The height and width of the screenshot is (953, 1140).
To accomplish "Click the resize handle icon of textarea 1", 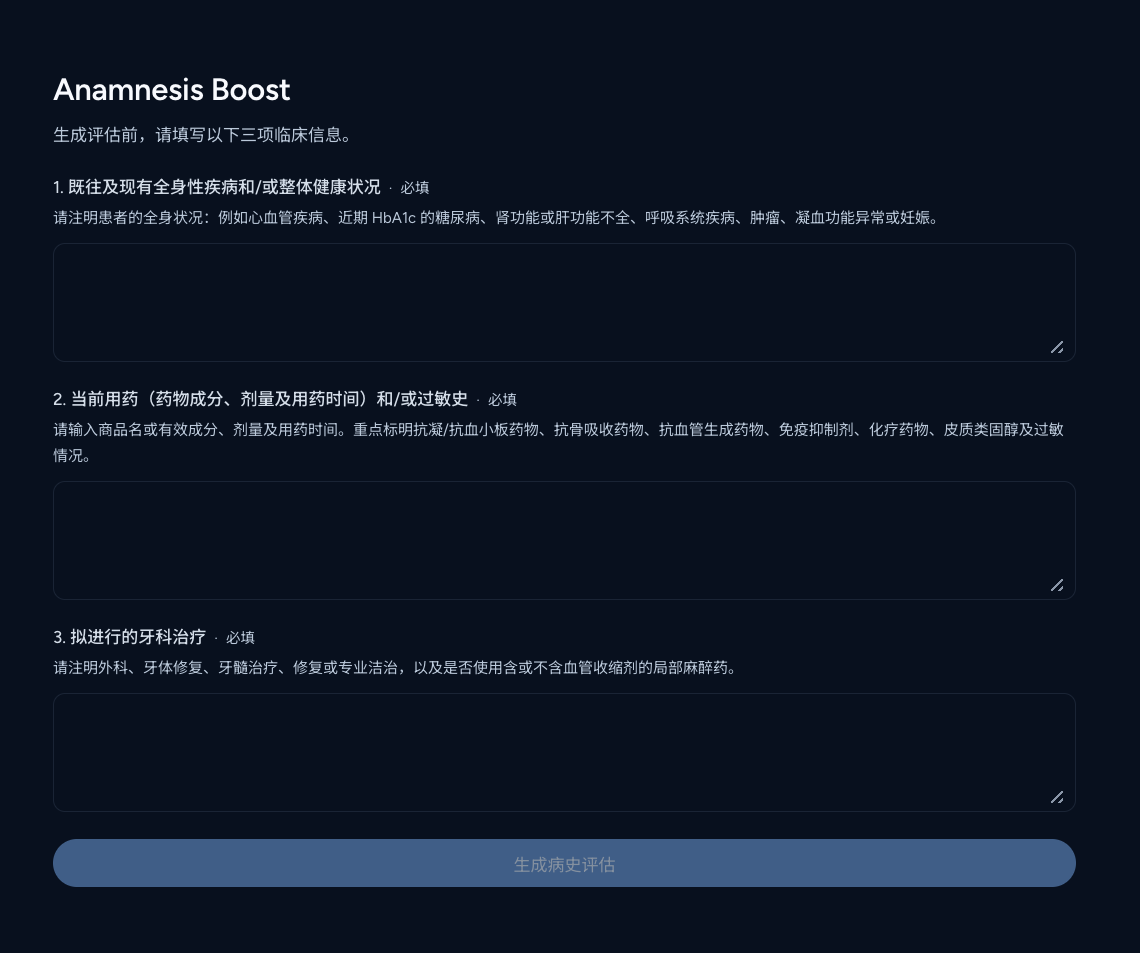I will click(1057, 347).
